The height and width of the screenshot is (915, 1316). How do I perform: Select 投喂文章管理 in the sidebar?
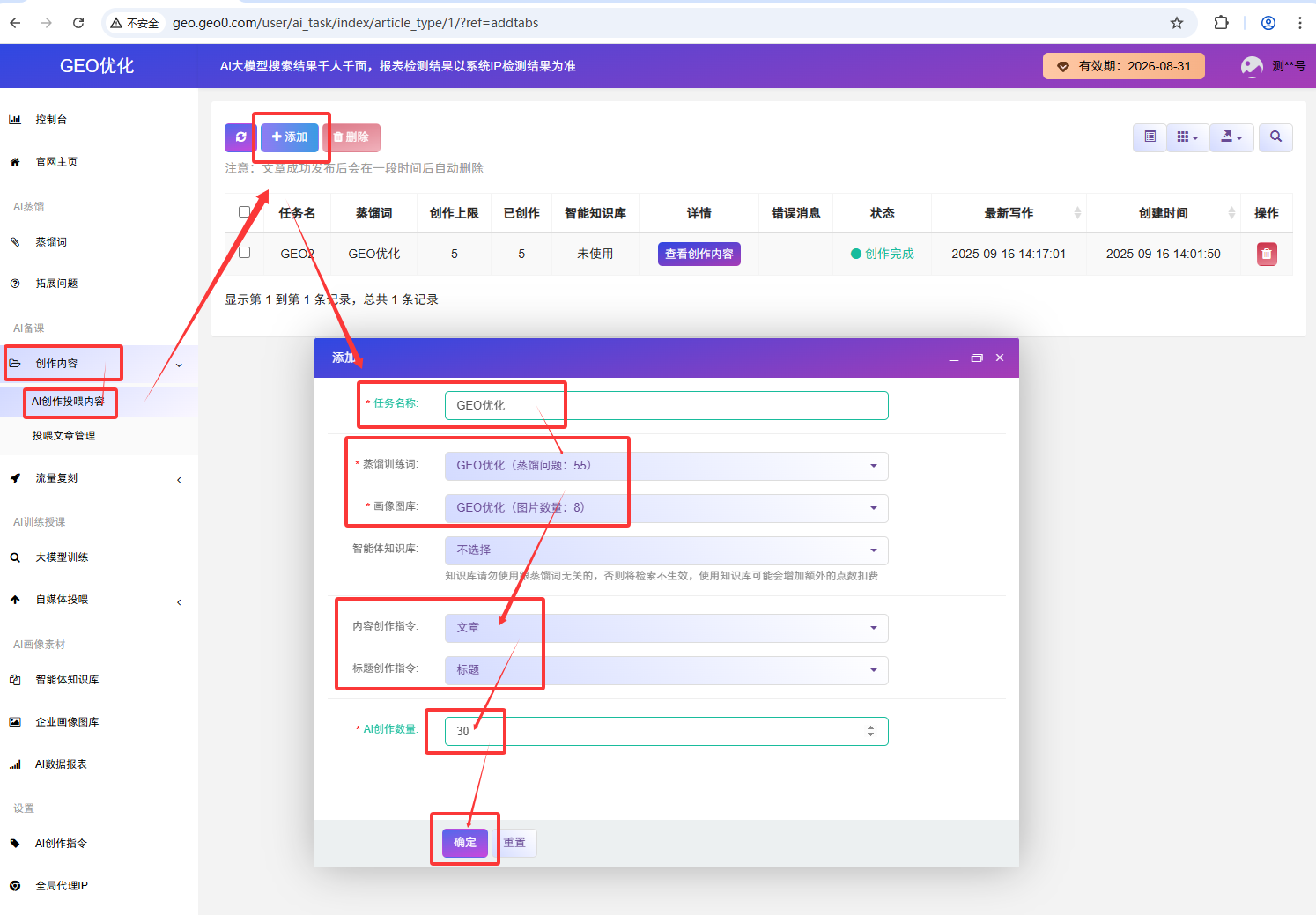tap(63, 436)
